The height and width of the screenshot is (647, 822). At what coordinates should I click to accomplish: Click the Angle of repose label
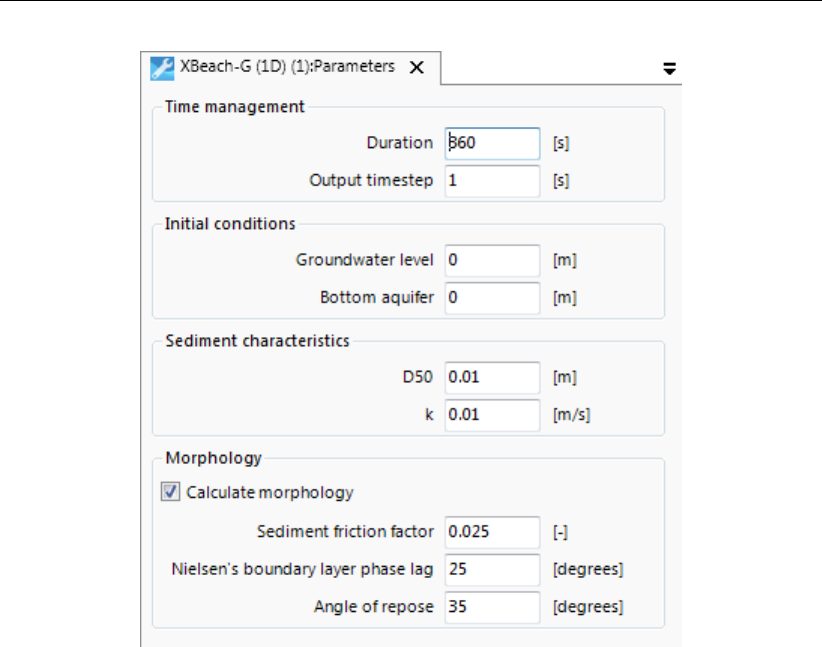[x=374, y=607]
